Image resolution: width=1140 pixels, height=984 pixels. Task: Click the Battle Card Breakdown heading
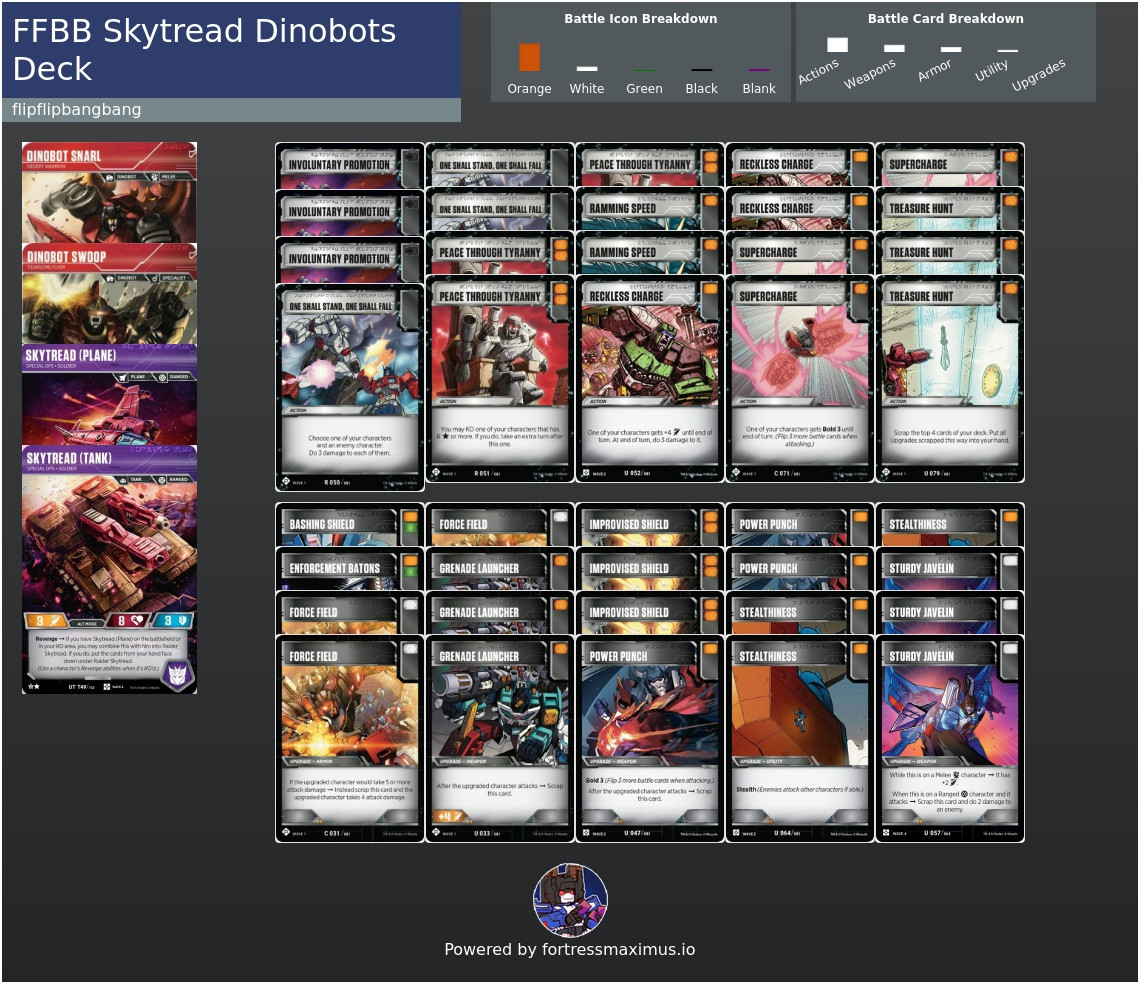pos(945,19)
